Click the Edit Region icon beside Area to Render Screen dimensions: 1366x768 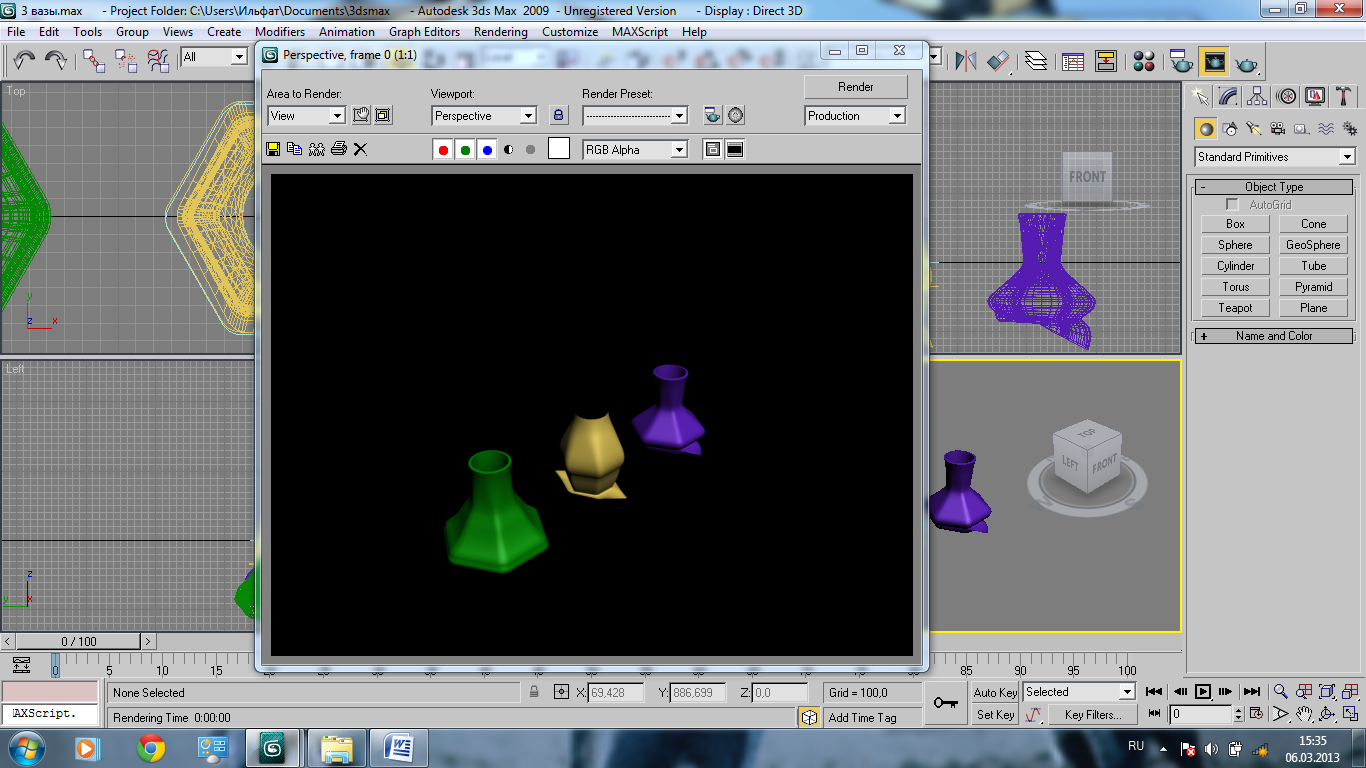click(361, 115)
